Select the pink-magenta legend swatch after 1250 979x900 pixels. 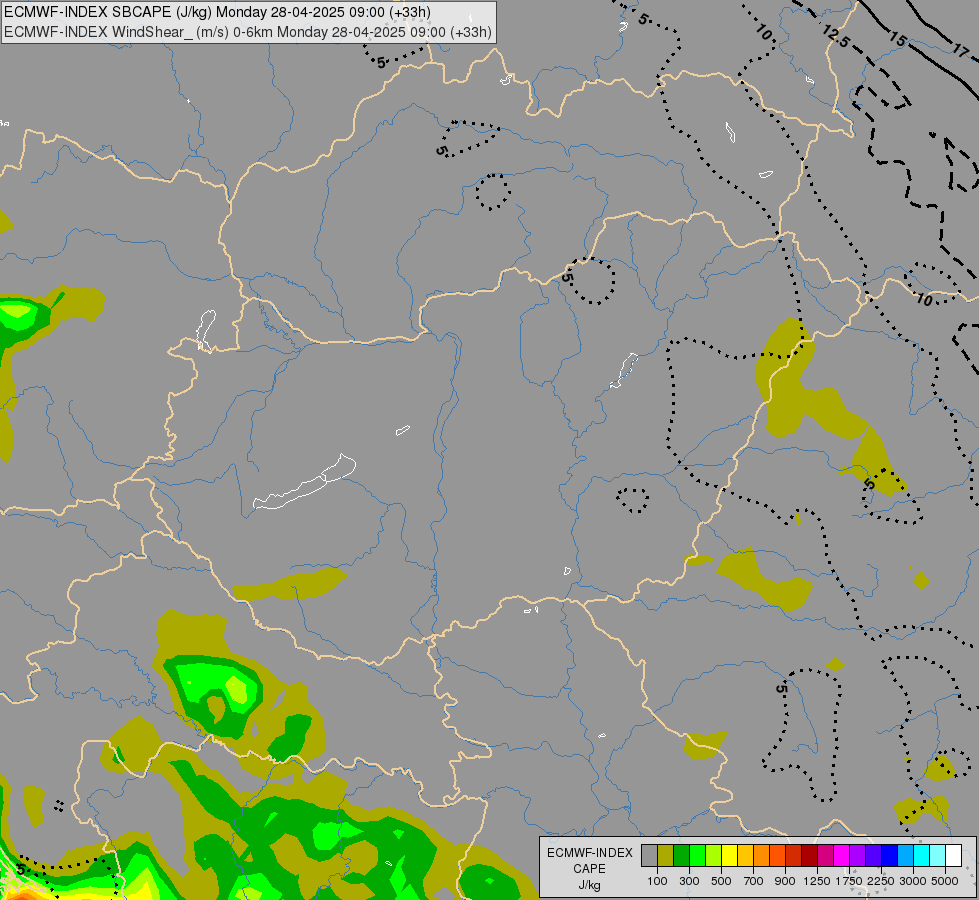[x=825, y=855]
